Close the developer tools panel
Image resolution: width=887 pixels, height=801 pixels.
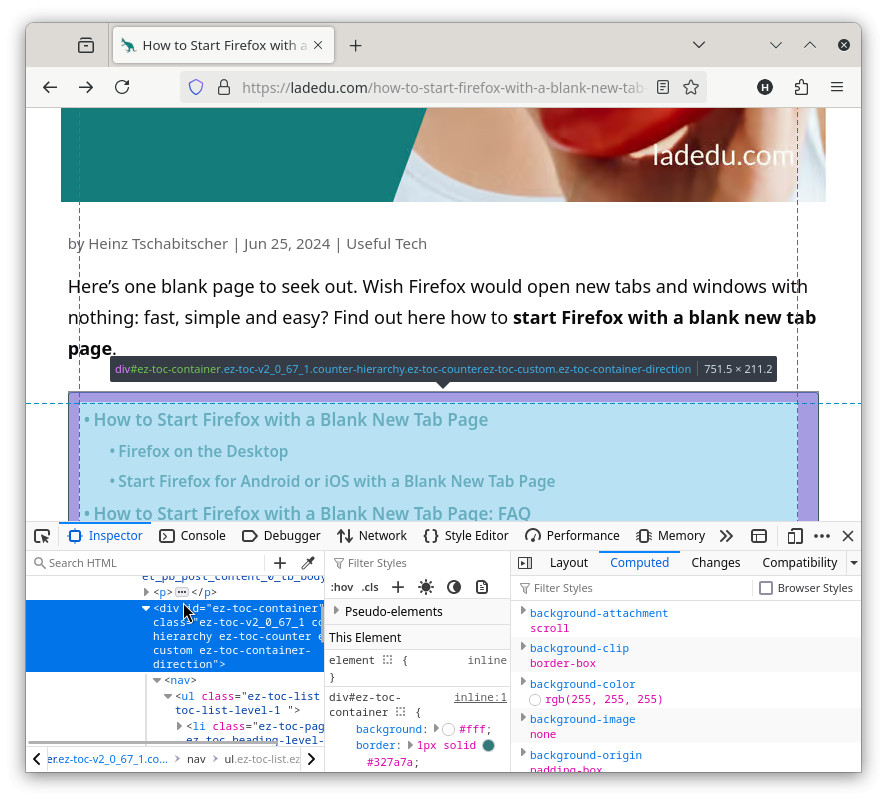[x=848, y=536]
